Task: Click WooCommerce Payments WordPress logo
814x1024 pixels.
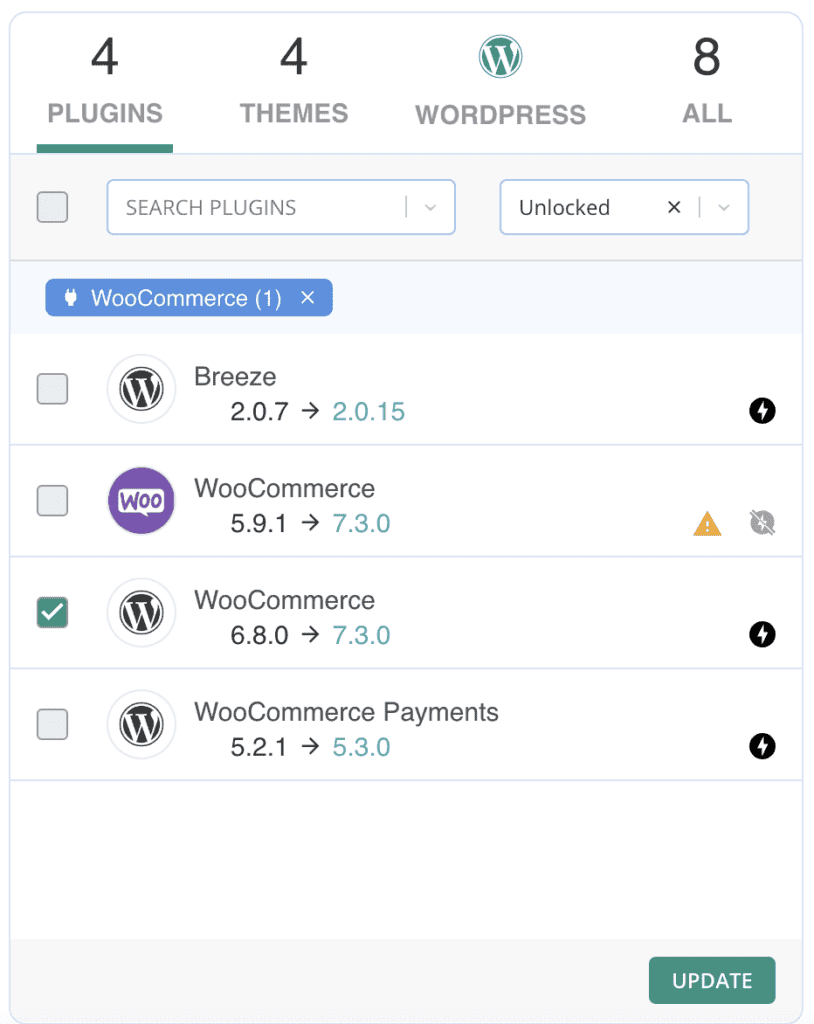Action: coord(141,724)
